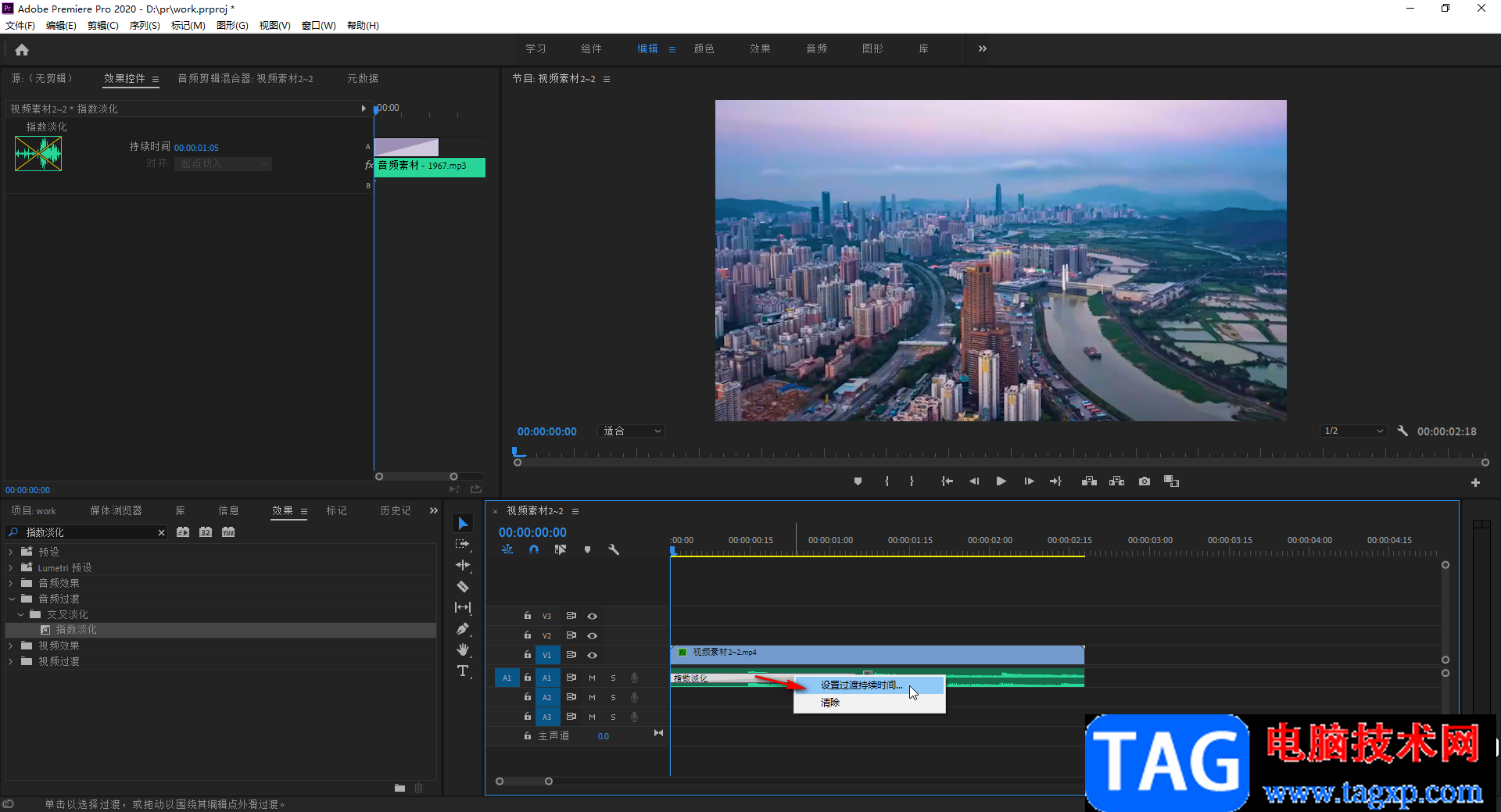This screenshot has width=1501, height=812.
Task: Select the Hand tool
Action: click(x=463, y=649)
